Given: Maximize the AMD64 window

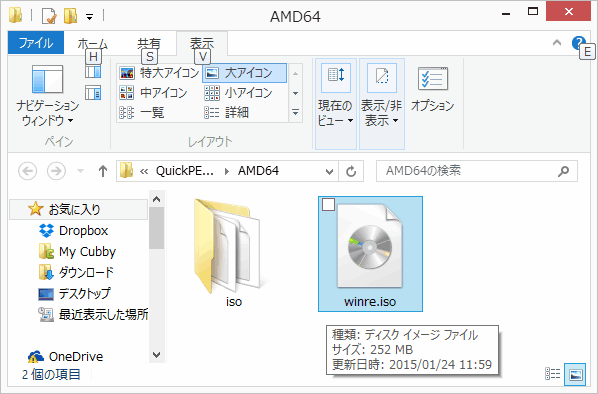Looking at the screenshot, I should point(533,11).
